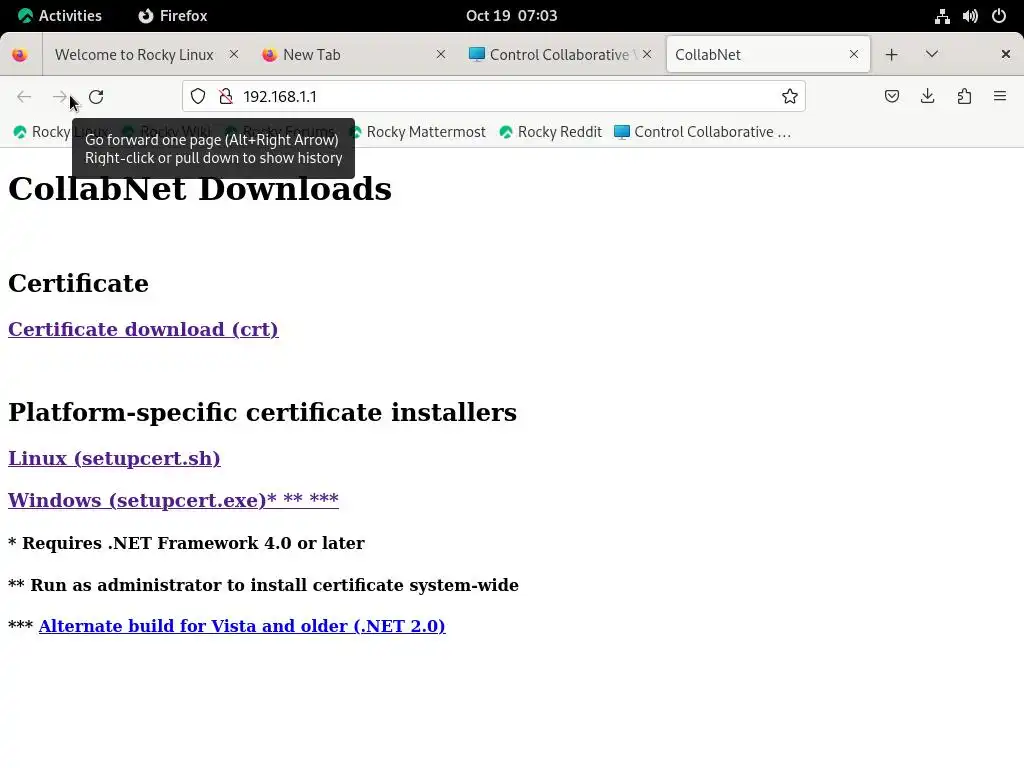Click the insecure connection padlock icon
Screen dimensions: 1024x768
[226, 97]
